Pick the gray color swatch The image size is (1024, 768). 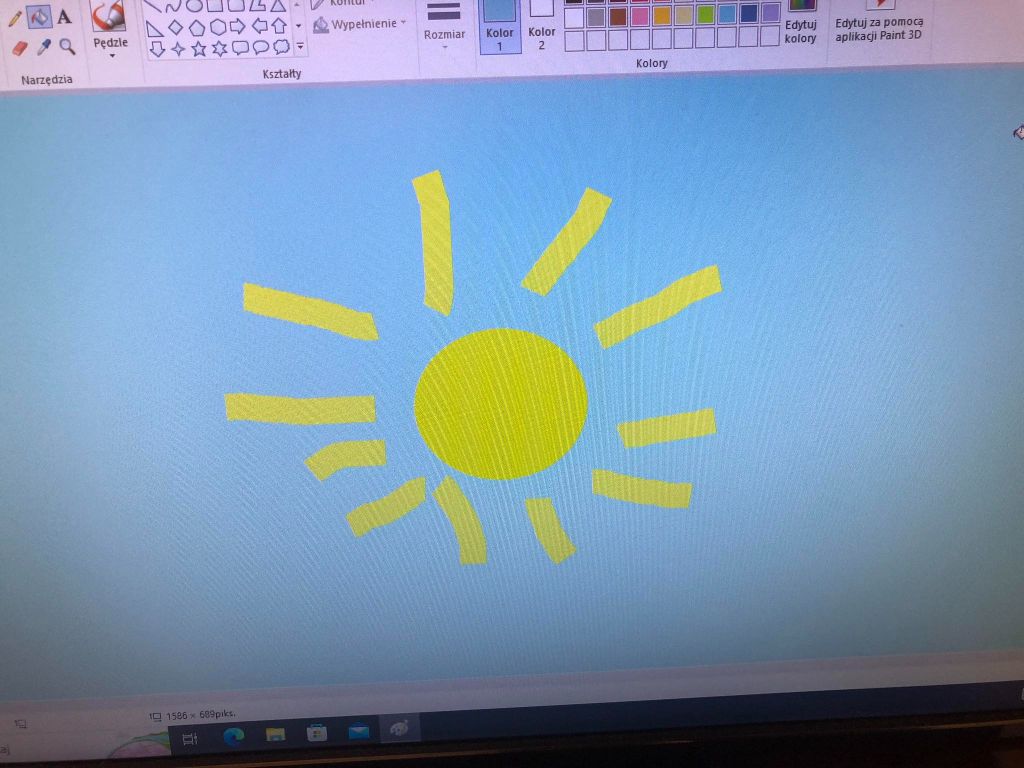pyautogui.click(x=596, y=17)
